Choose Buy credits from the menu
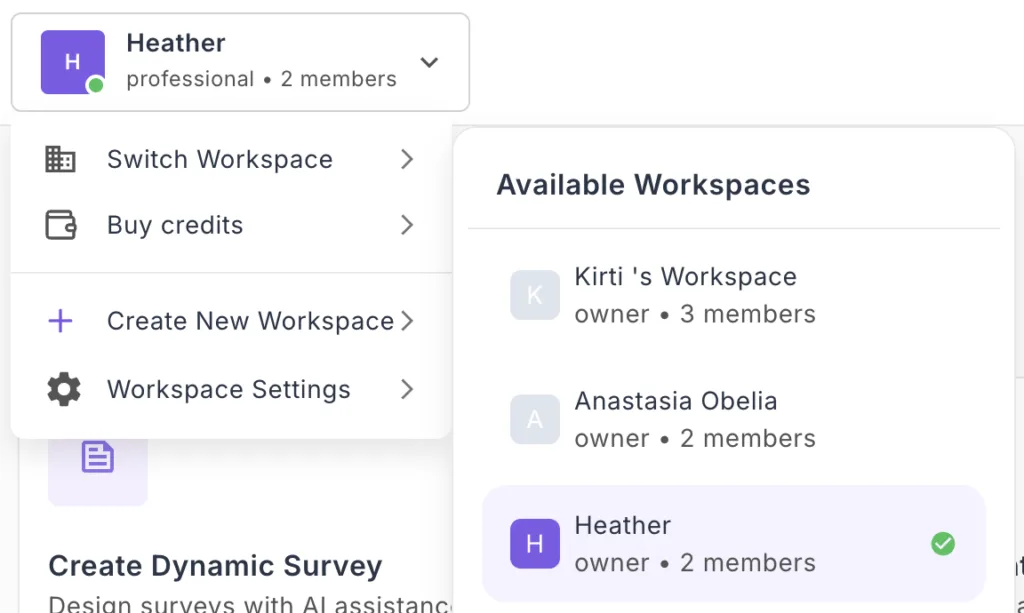Image resolution: width=1024 pixels, height=613 pixels. tap(175, 225)
